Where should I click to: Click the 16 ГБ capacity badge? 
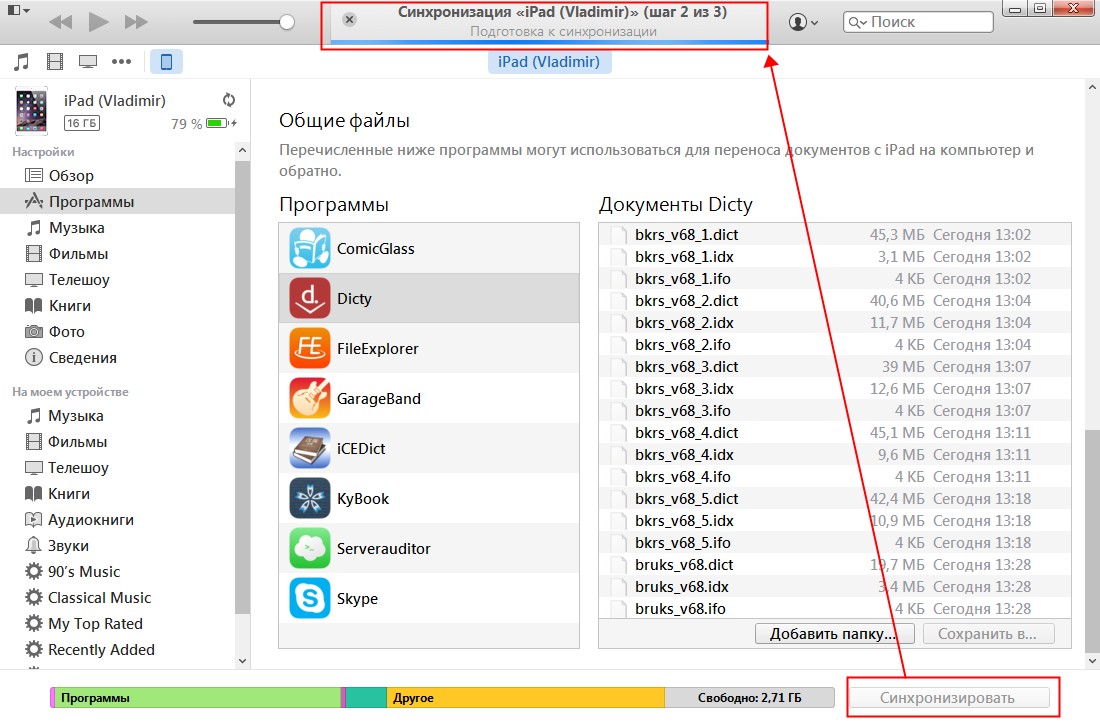click(82, 123)
